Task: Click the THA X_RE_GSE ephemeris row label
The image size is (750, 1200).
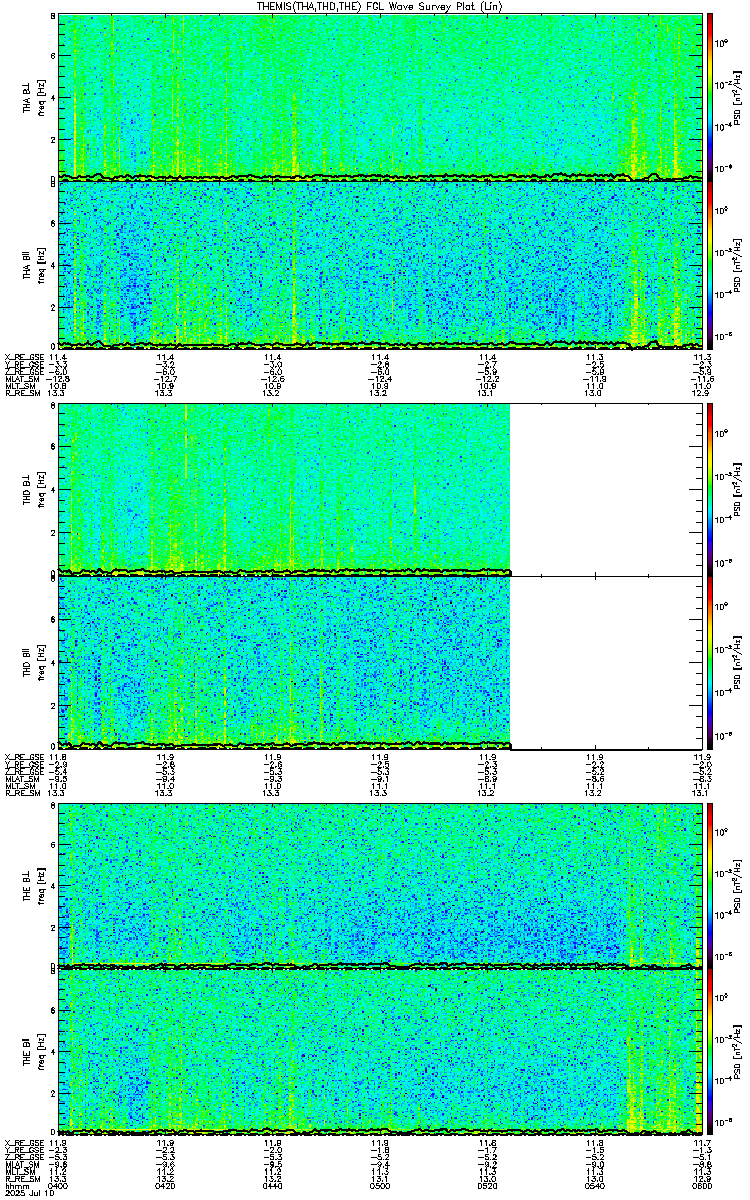Action: pos(23,356)
